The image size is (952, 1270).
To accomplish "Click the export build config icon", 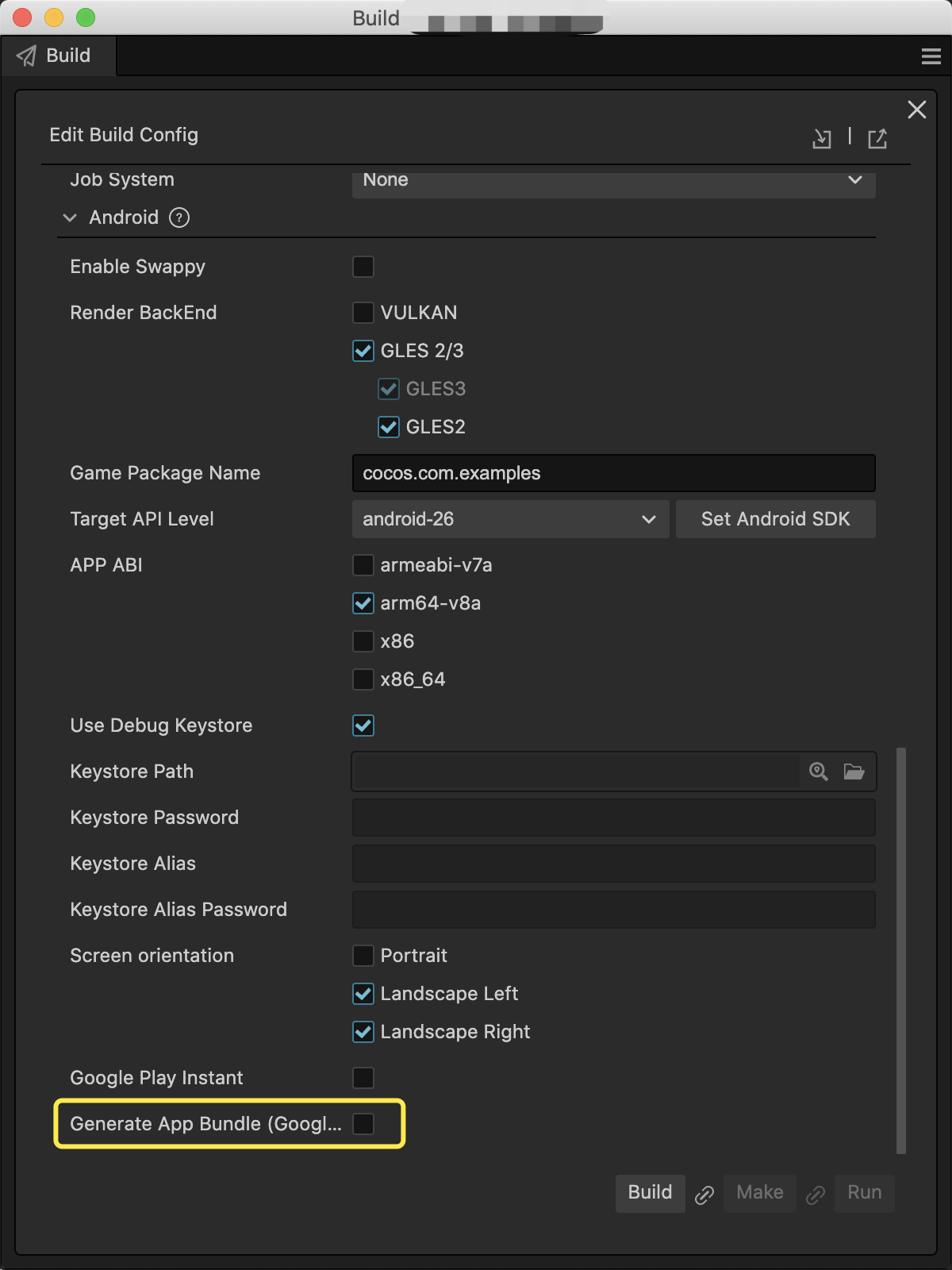I will [x=877, y=139].
